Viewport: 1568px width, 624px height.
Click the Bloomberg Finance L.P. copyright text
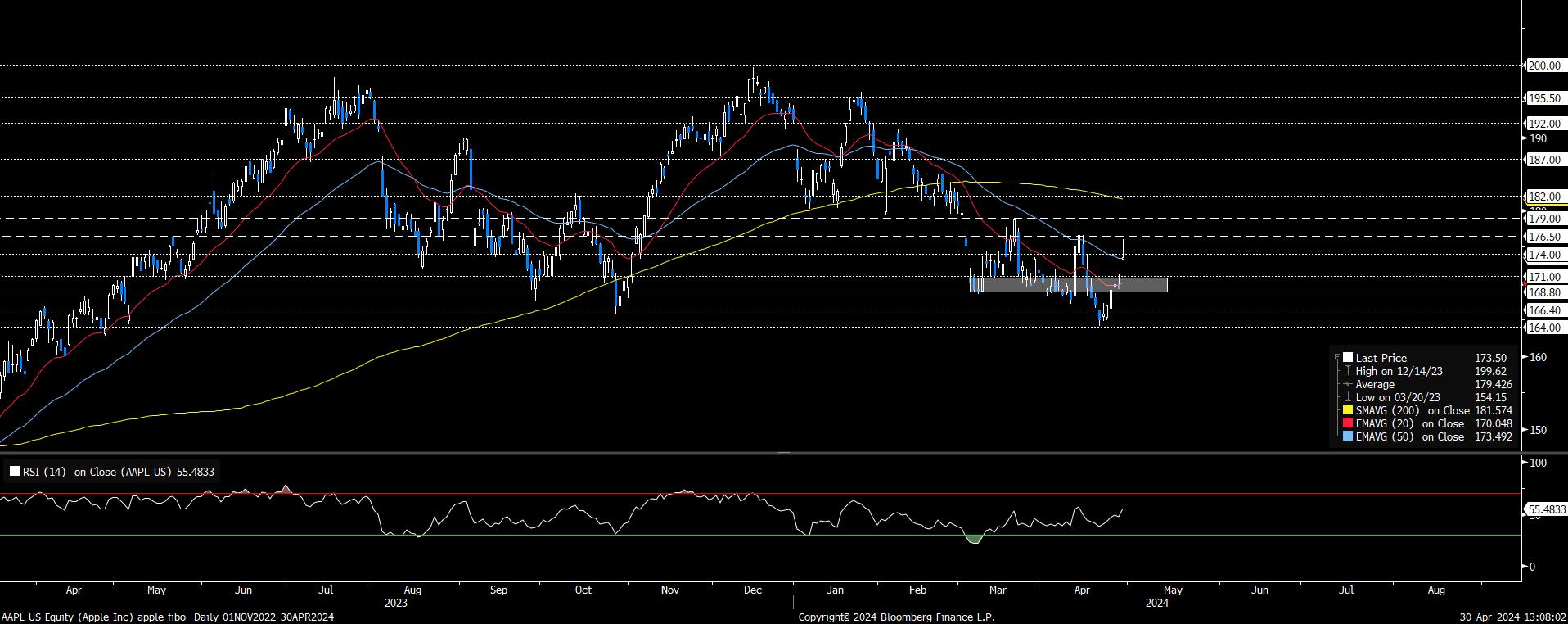click(897, 617)
